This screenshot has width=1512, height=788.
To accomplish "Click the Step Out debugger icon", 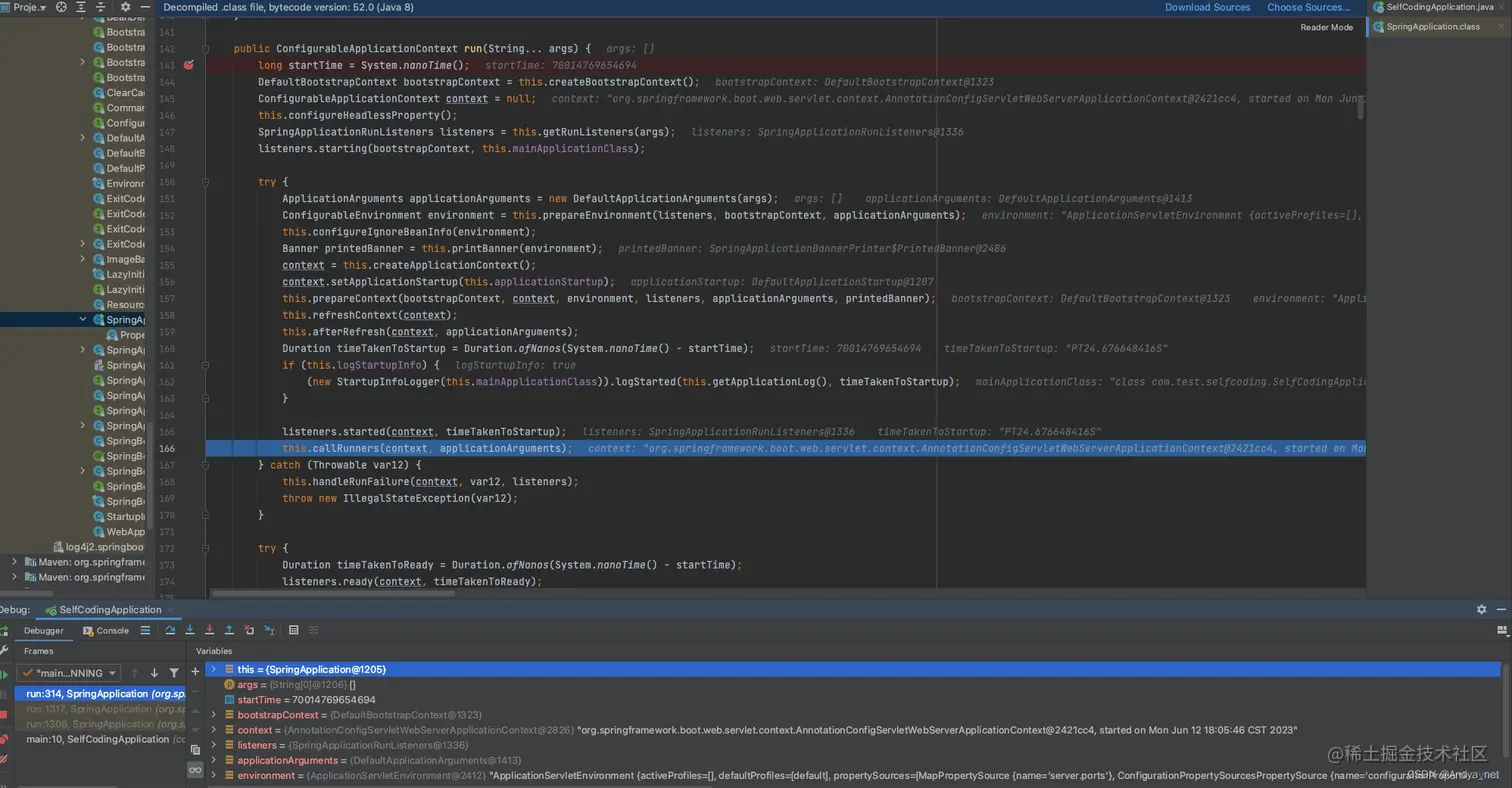I will click(229, 630).
